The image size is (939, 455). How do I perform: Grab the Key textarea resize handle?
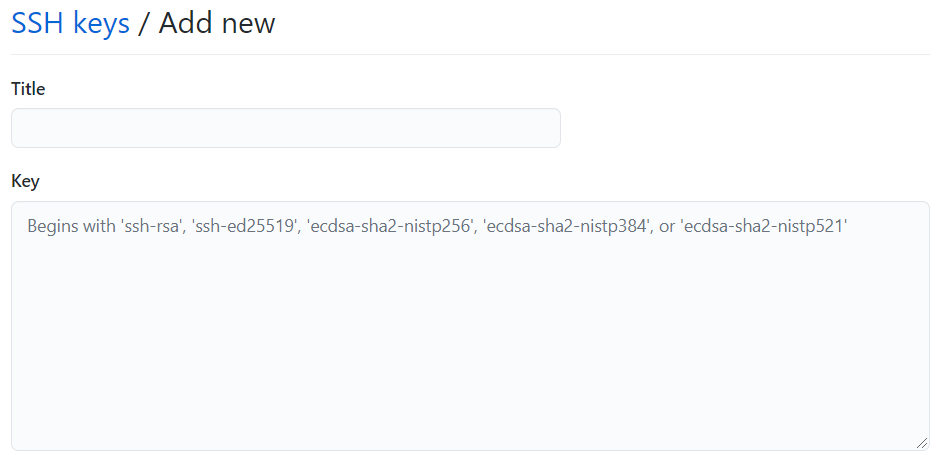[x=922, y=442]
